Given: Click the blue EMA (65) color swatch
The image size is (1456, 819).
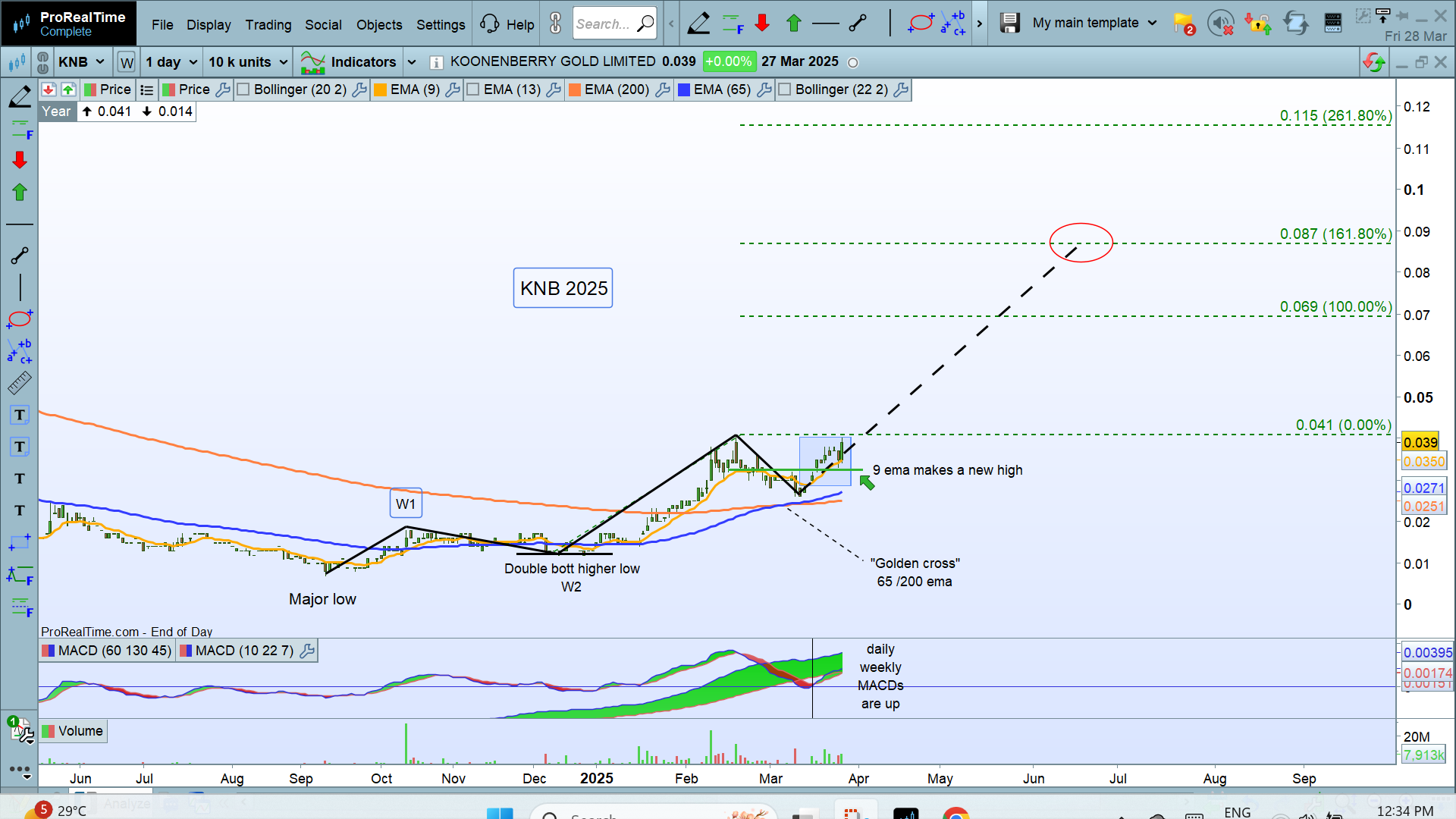Looking at the screenshot, I should (684, 89).
